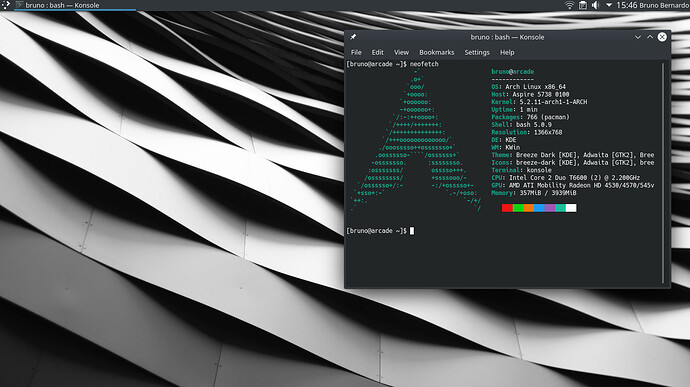Viewport: 690px width, 387px height.
Task: Open the clipboard tray icon
Action: tap(583, 5)
